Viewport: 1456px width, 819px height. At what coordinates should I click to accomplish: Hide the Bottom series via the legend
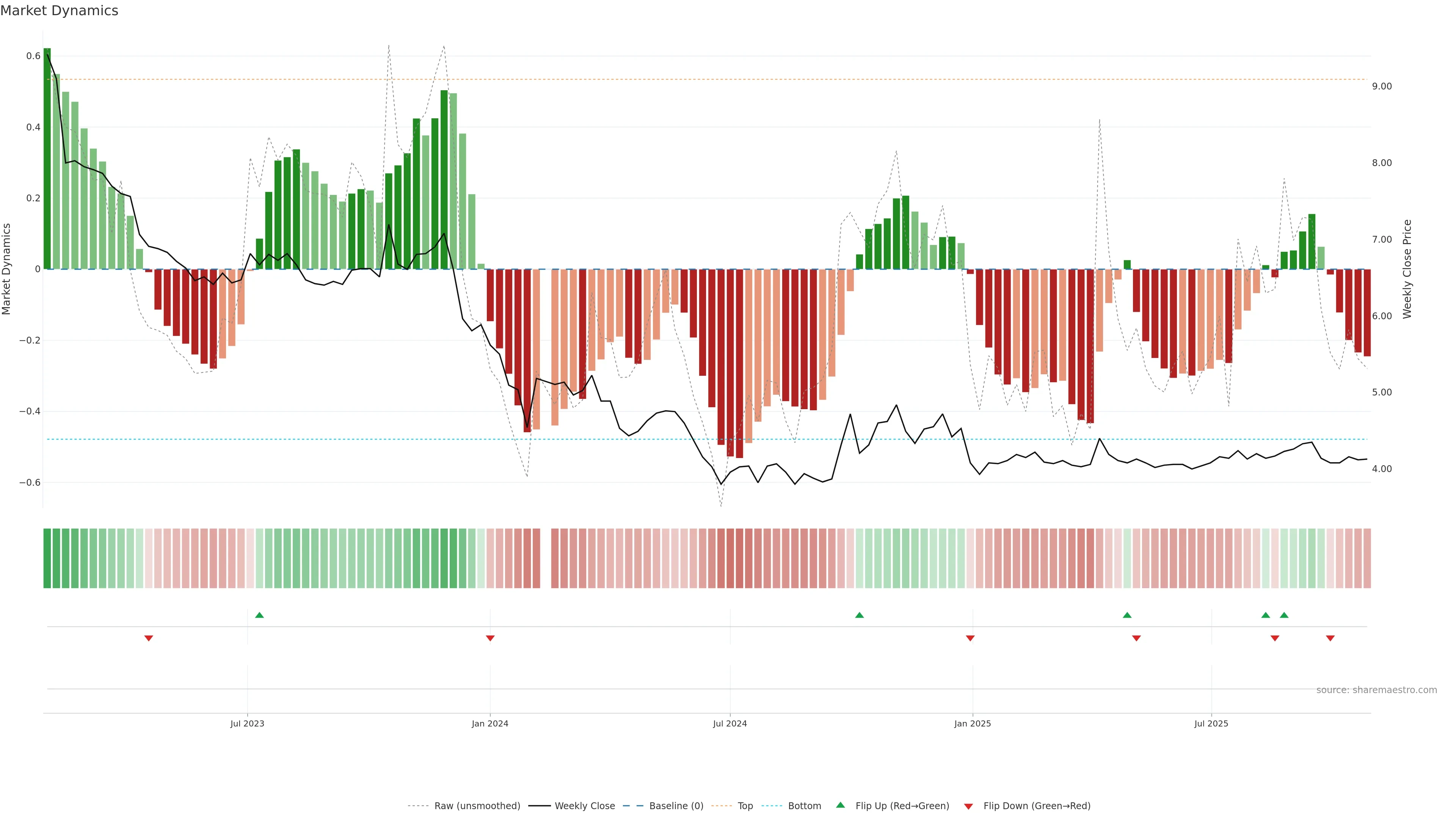tap(804, 806)
